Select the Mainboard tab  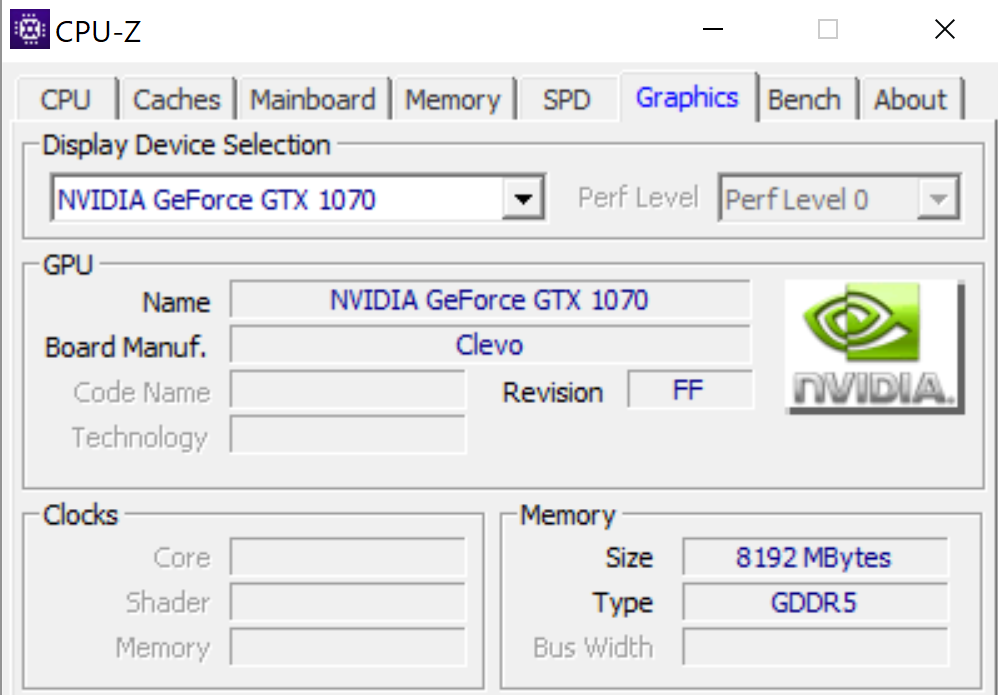click(313, 99)
